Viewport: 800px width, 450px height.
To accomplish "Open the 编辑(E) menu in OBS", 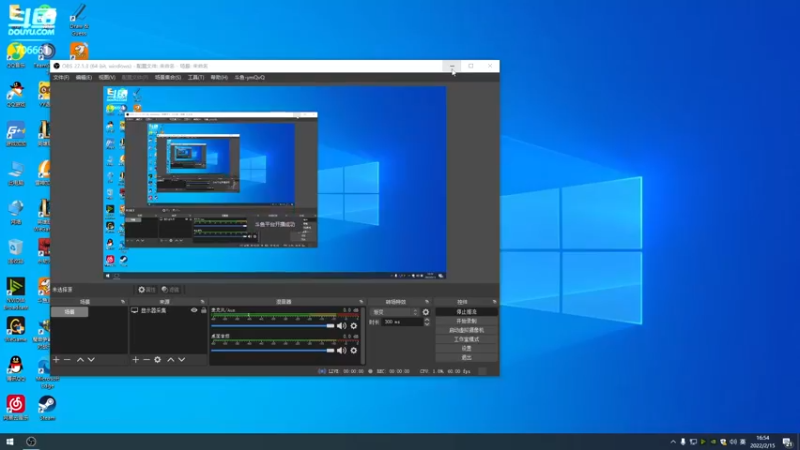I will [84, 78].
